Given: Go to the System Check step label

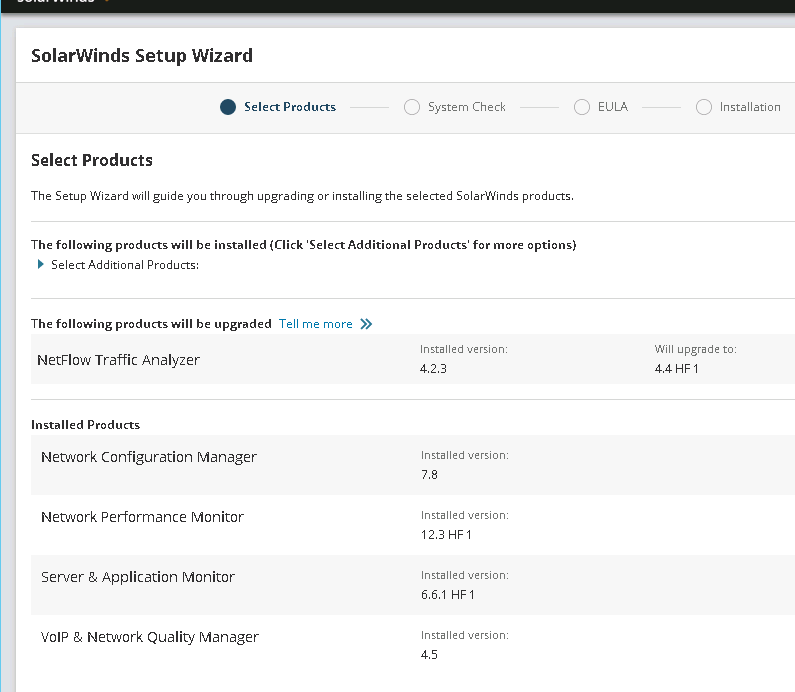Looking at the screenshot, I should (x=467, y=107).
